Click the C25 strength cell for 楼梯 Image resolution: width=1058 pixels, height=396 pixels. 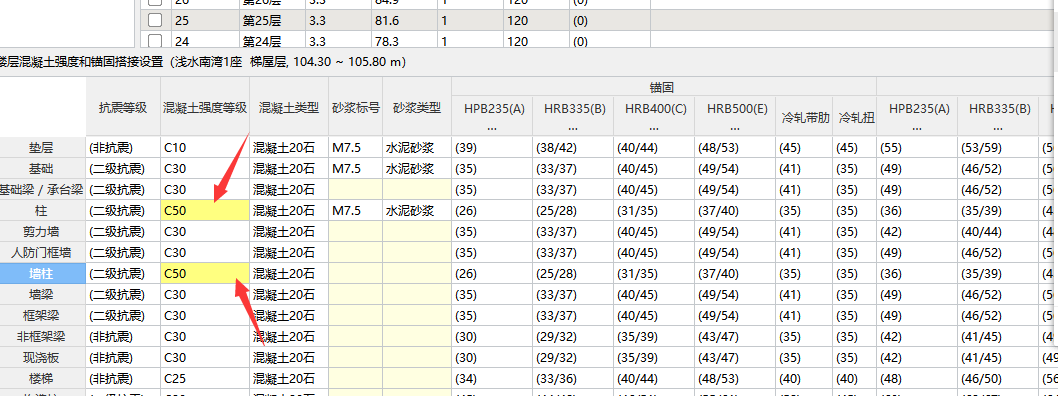point(205,378)
